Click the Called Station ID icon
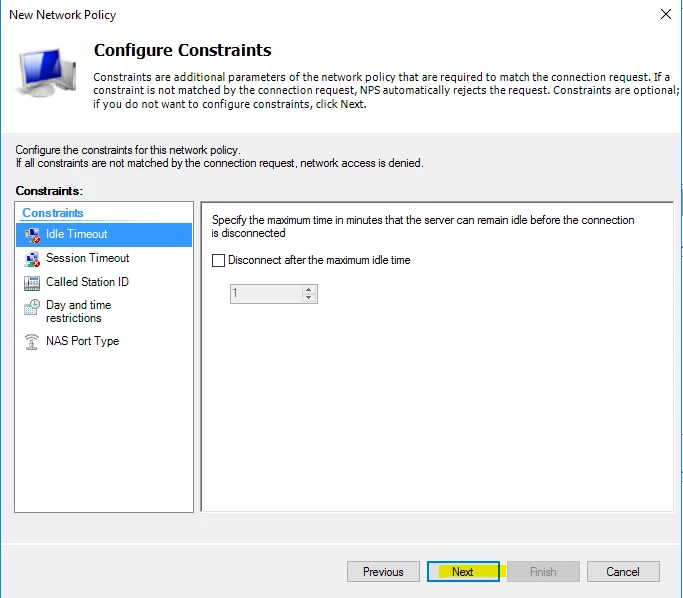Viewport: 683px width, 598px height. pyautogui.click(x=32, y=283)
